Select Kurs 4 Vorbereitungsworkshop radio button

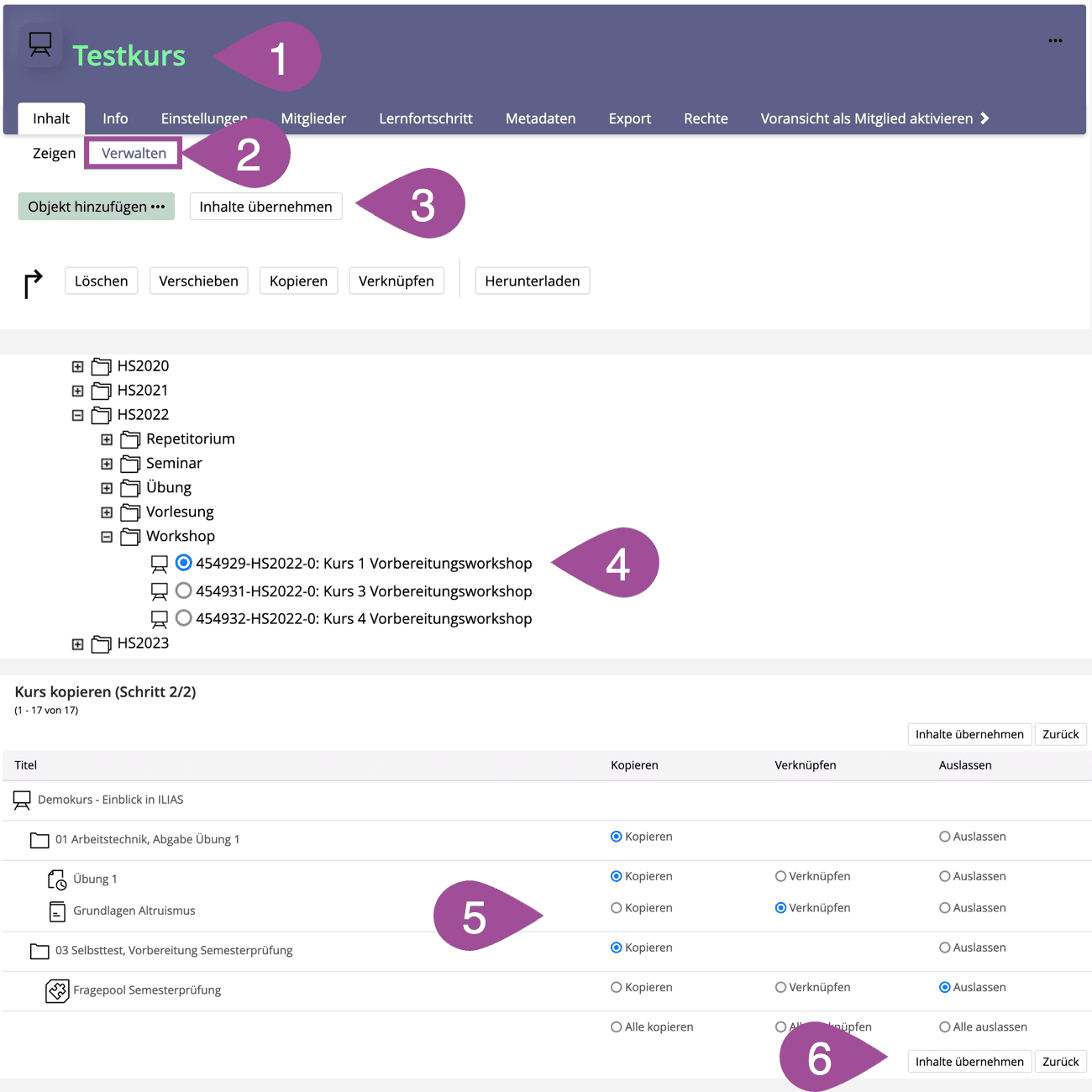pyautogui.click(x=184, y=618)
